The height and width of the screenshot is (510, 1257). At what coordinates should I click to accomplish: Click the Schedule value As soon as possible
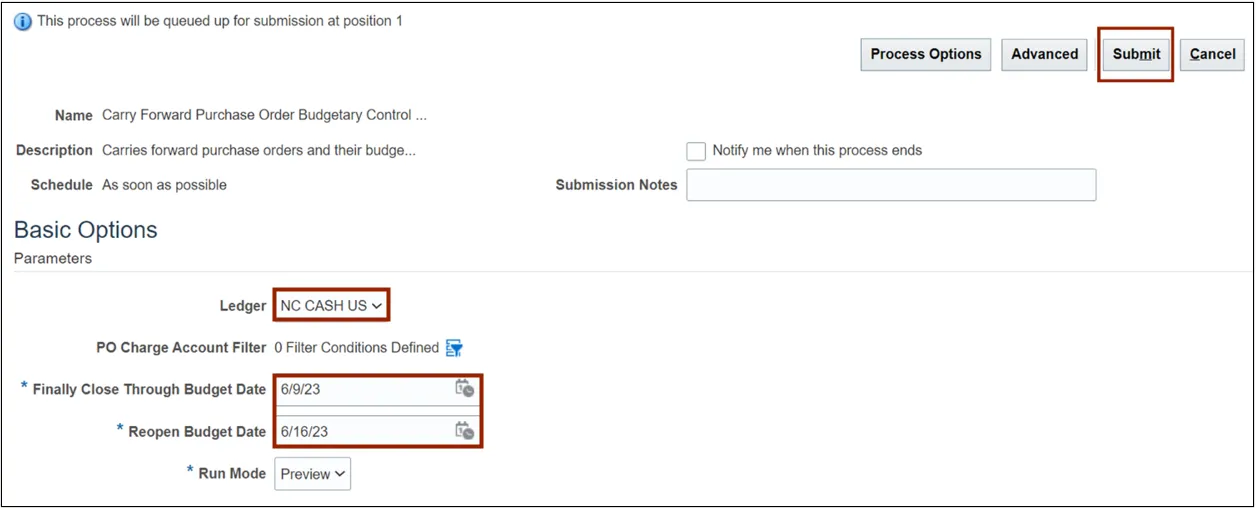[164, 185]
